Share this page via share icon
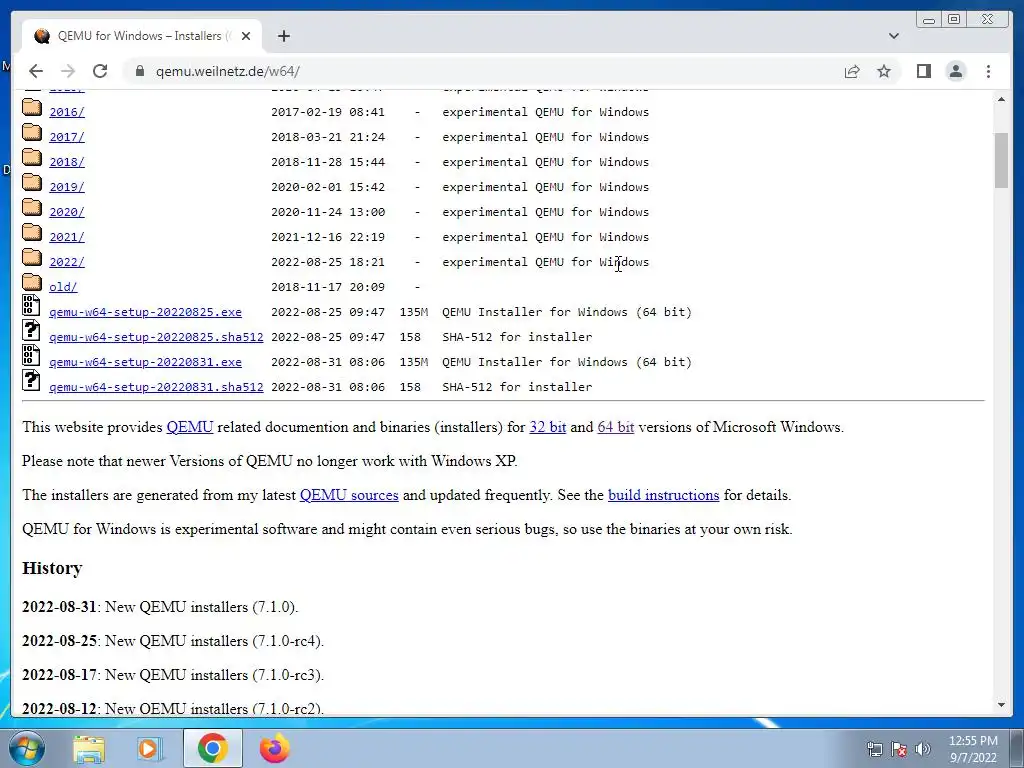 pos(852,71)
